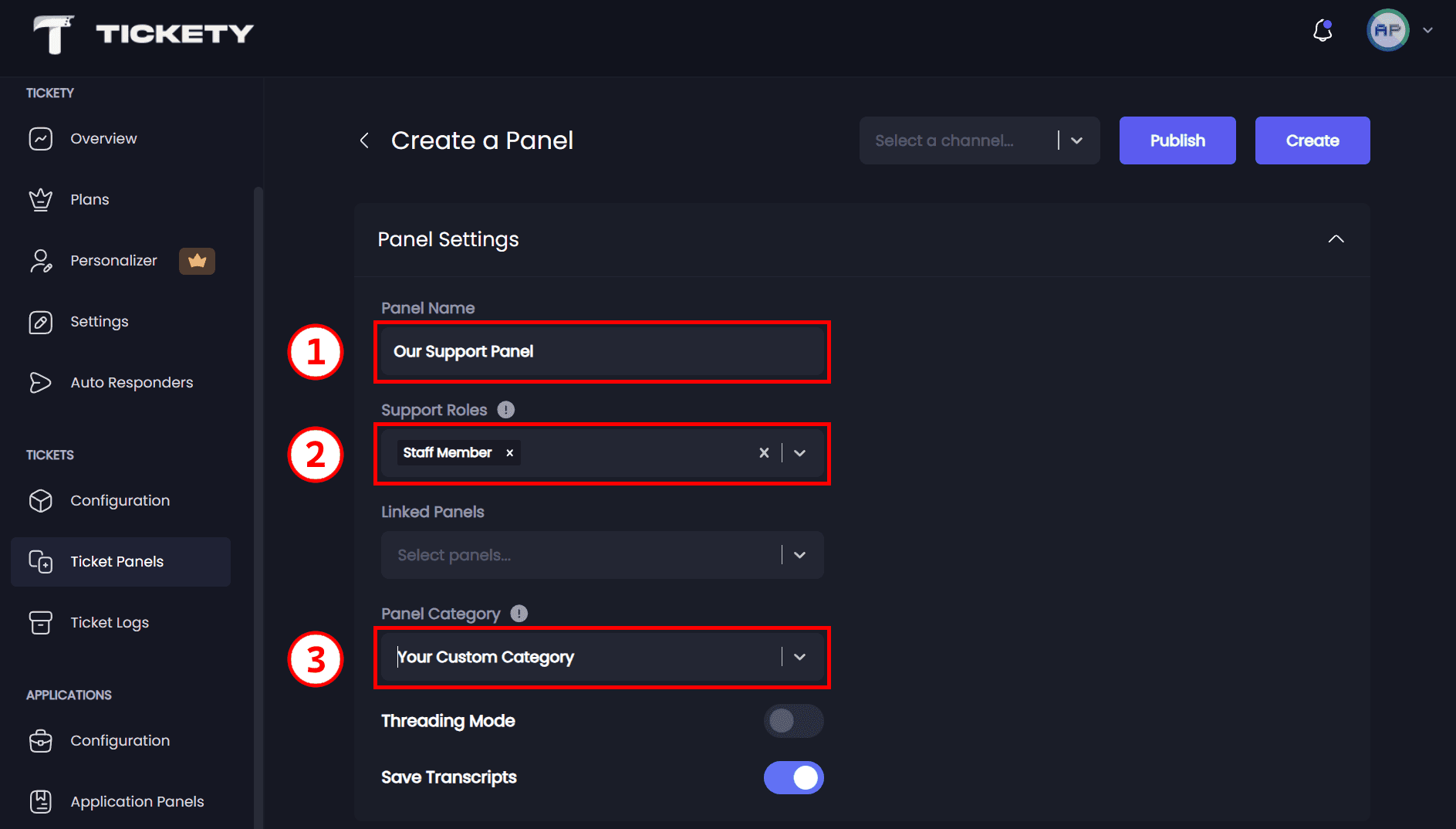Click the notification bell icon

tap(1323, 31)
